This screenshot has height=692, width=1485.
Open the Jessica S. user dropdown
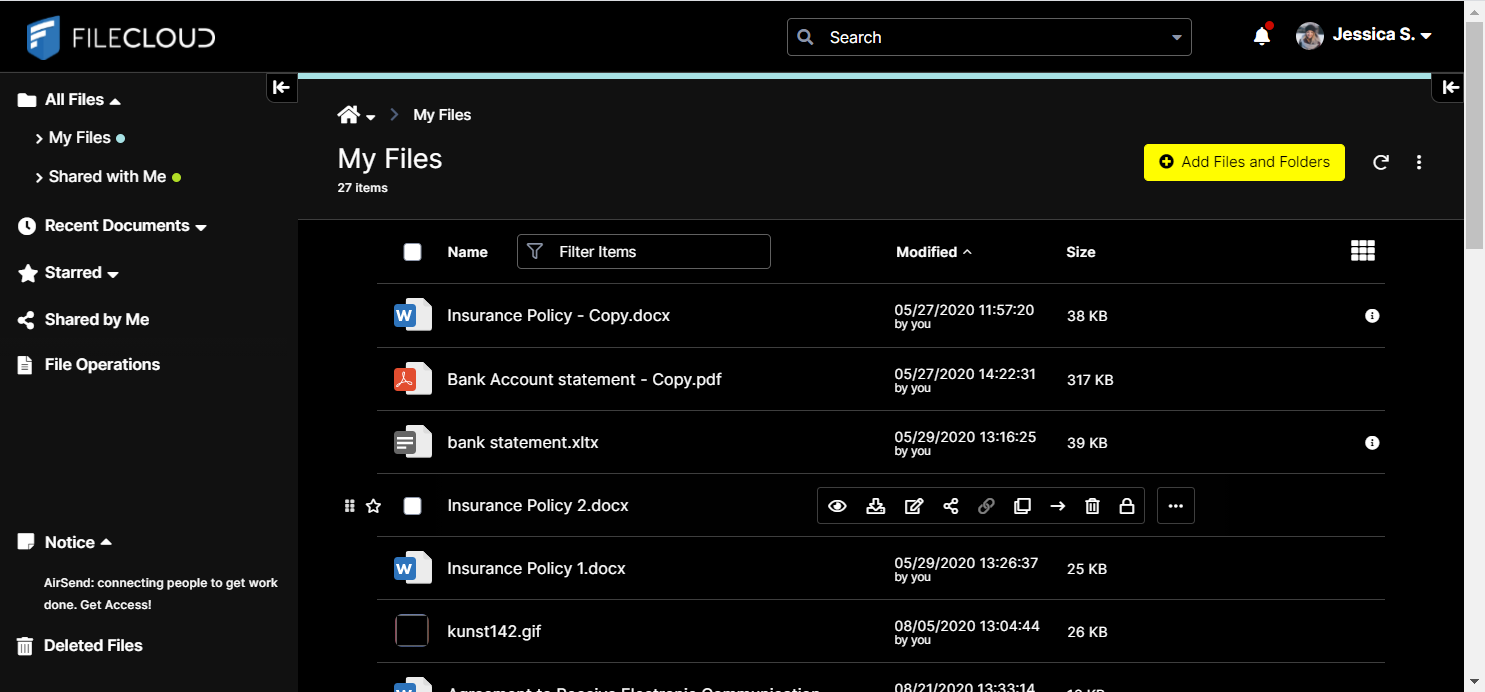(1380, 35)
